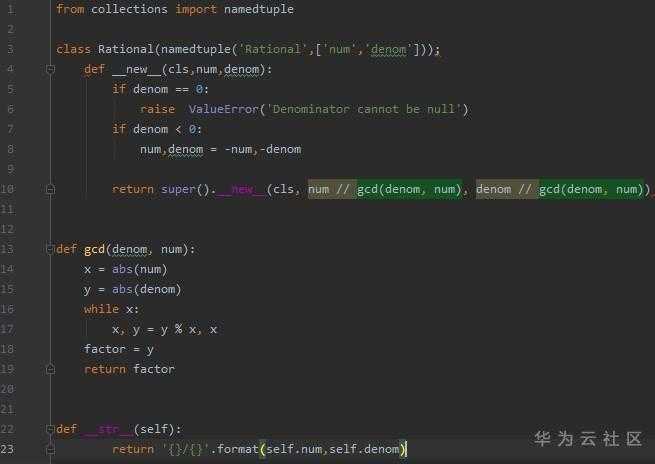Click the '{}/{}' format string
This screenshot has height=464, width=655.
click(185, 449)
